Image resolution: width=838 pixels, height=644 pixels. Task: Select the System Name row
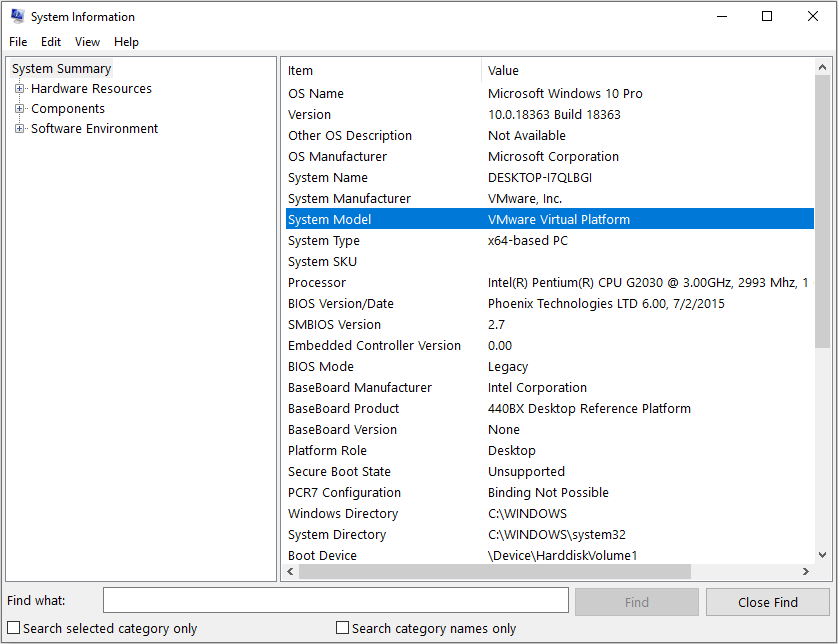[550, 177]
